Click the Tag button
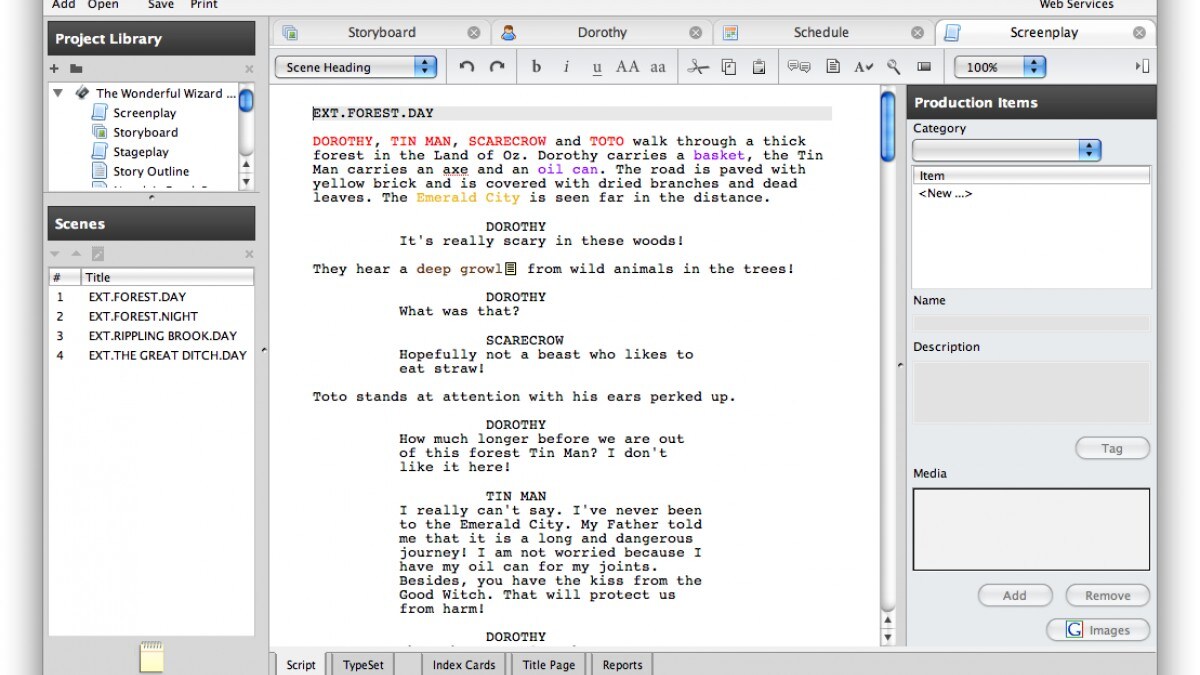The image size is (1200, 675). [x=1112, y=447]
